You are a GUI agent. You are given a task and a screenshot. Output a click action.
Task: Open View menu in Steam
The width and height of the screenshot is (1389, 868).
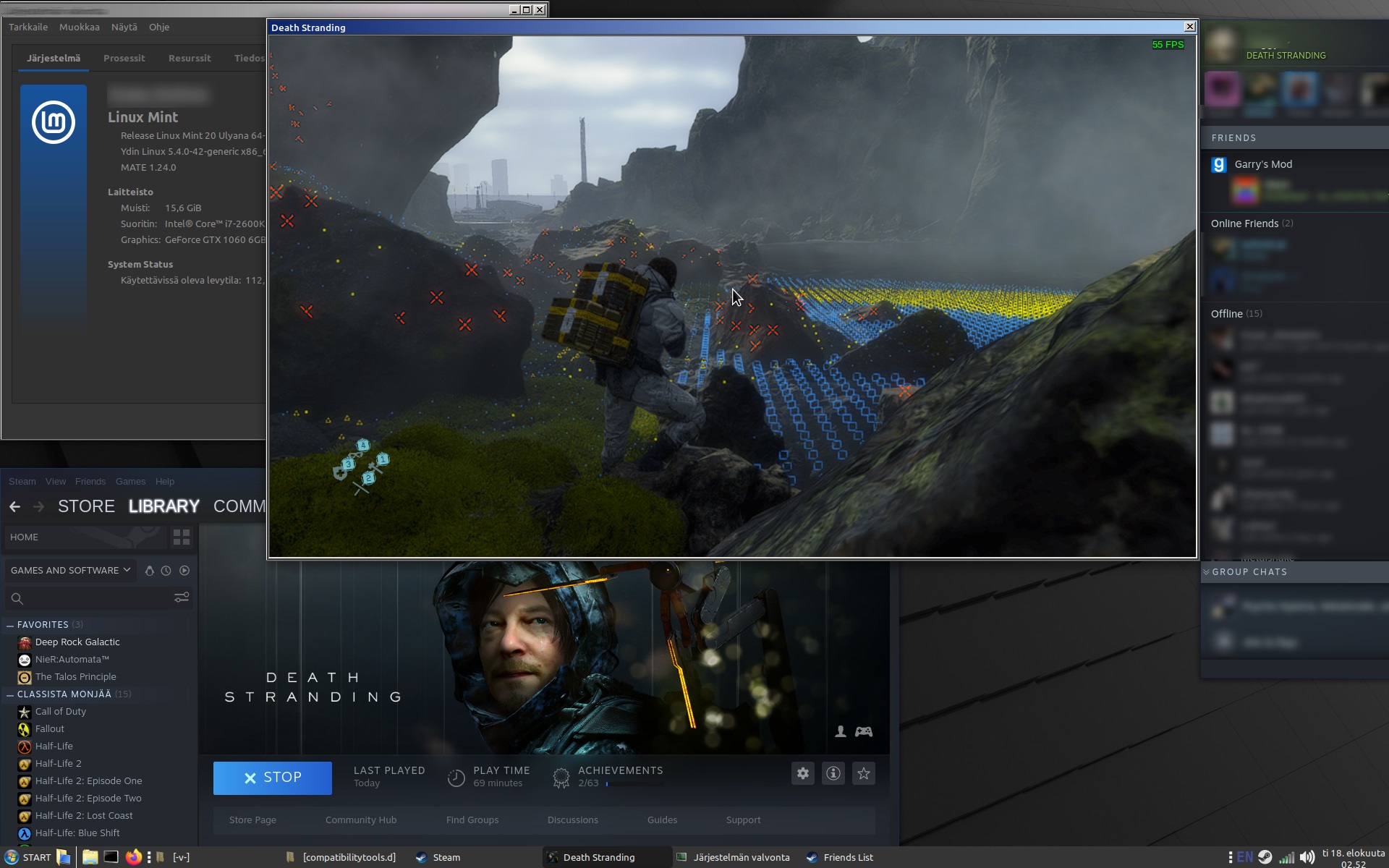click(56, 481)
